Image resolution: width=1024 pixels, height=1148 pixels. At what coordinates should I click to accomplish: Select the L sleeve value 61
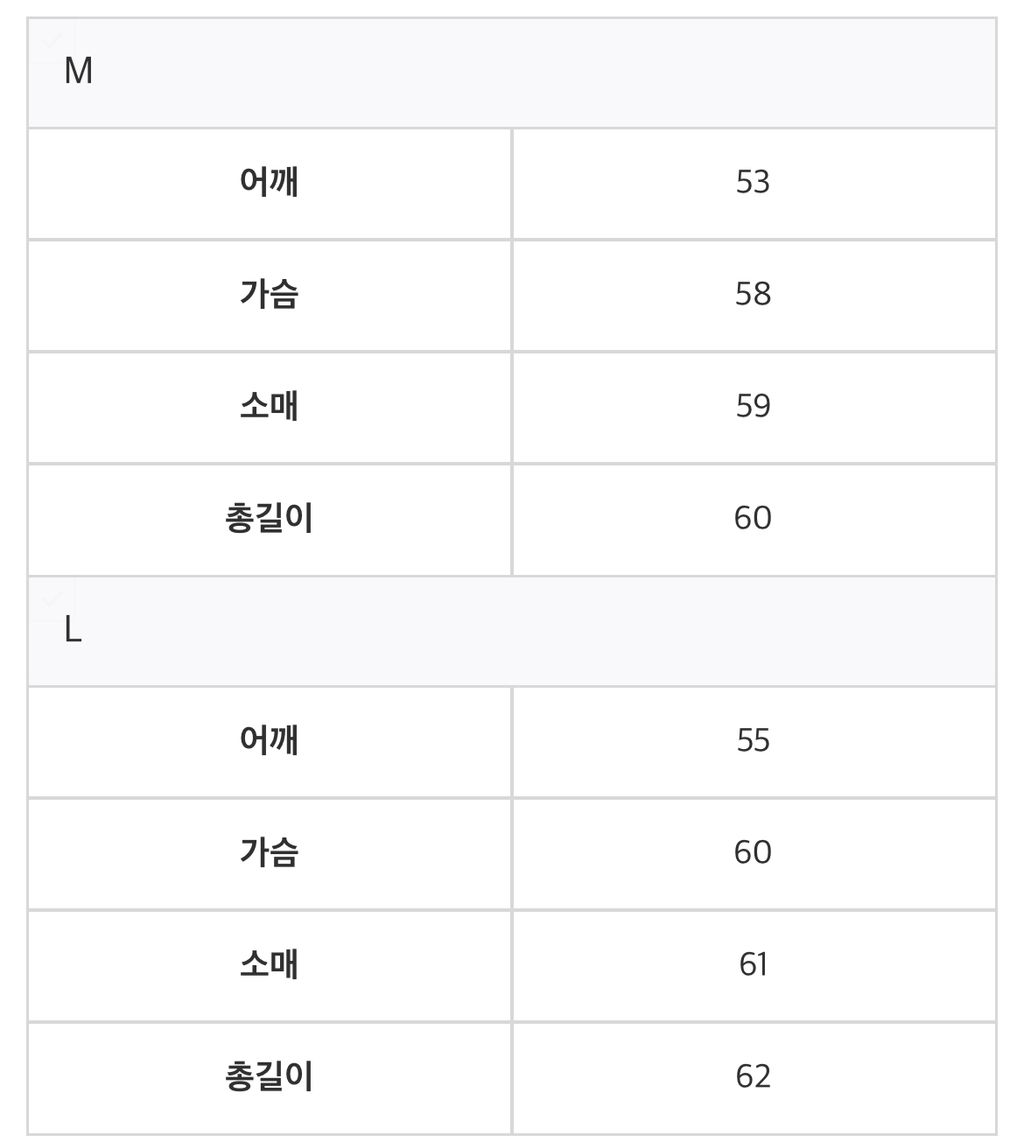(x=753, y=965)
